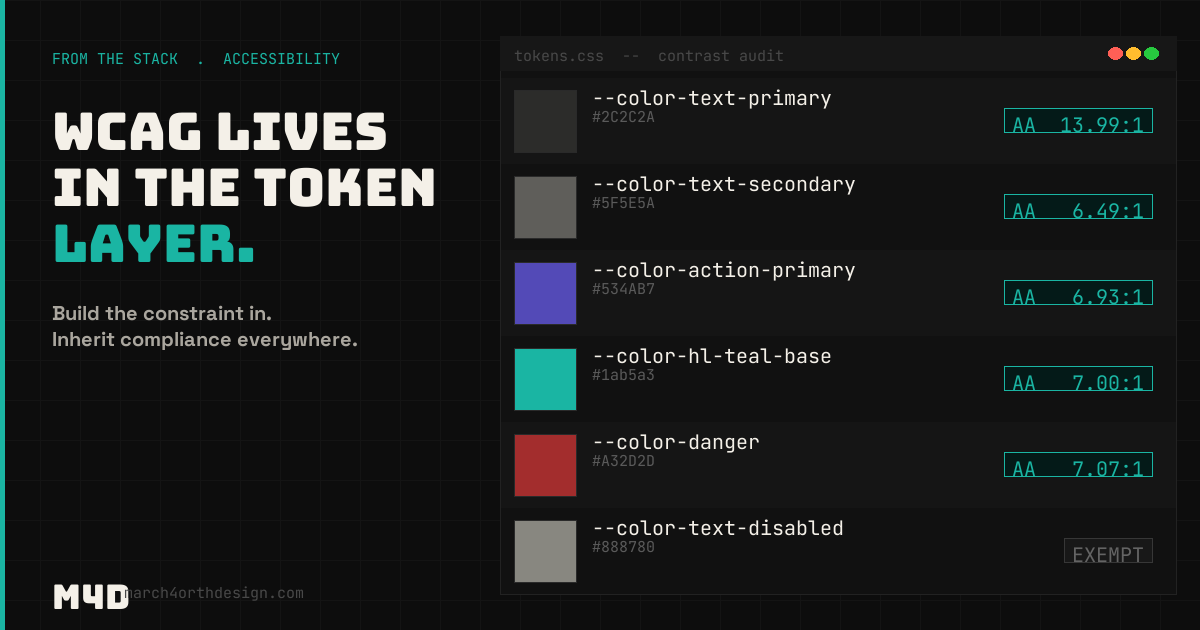Click the AA 6.49:1 contrast badge

(1078, 207)
